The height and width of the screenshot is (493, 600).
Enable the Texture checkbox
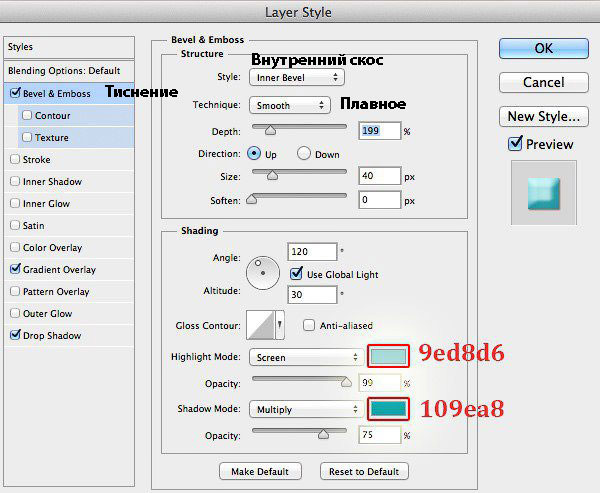tap(27, 137)
